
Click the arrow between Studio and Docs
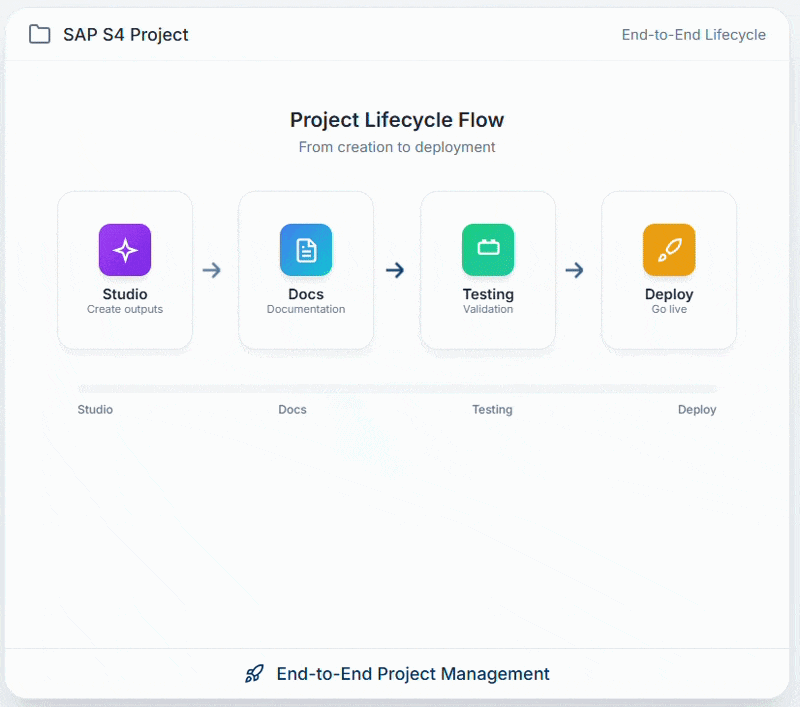tap(212, 270)
